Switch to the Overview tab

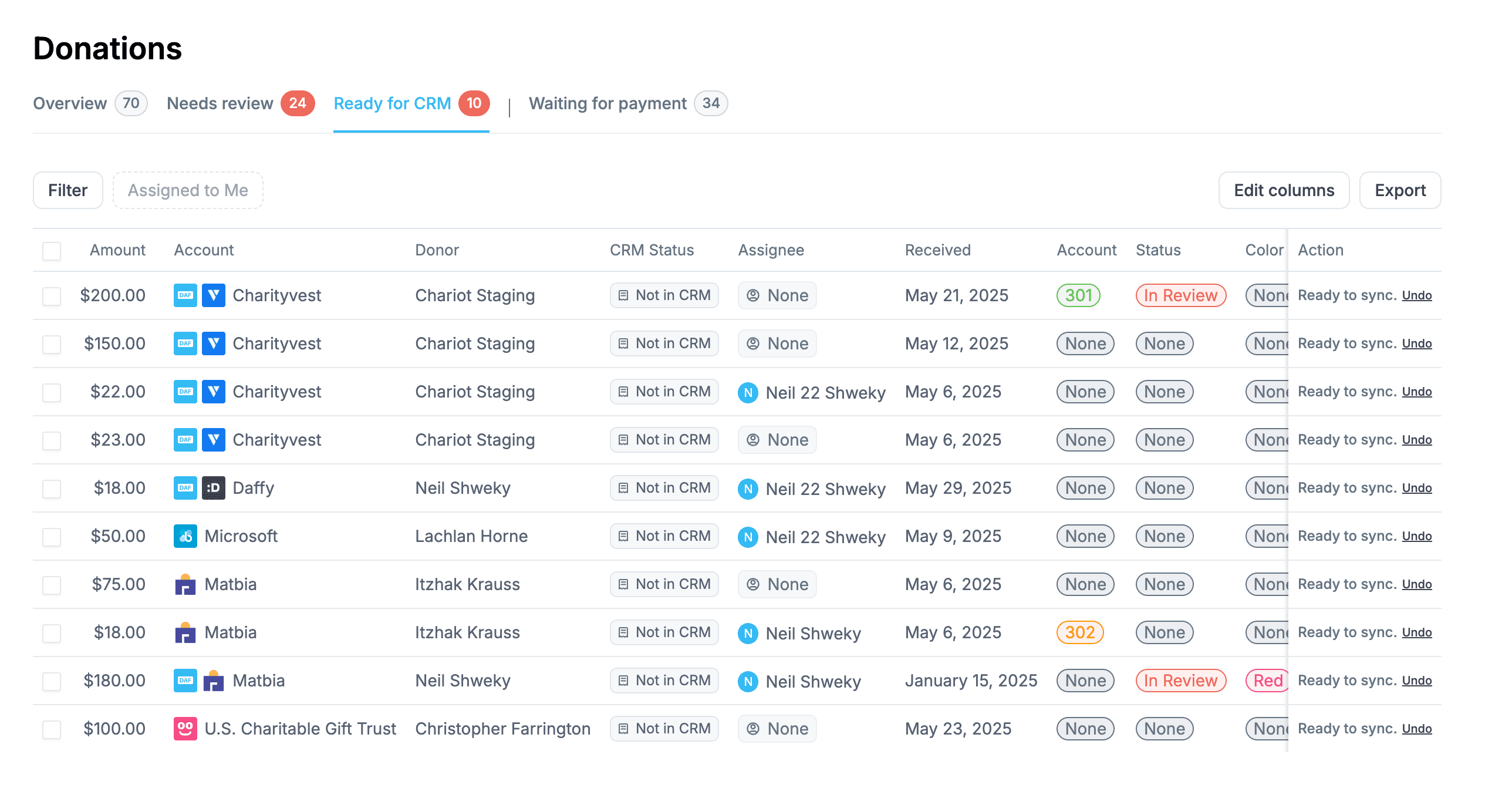pos(90,103)
